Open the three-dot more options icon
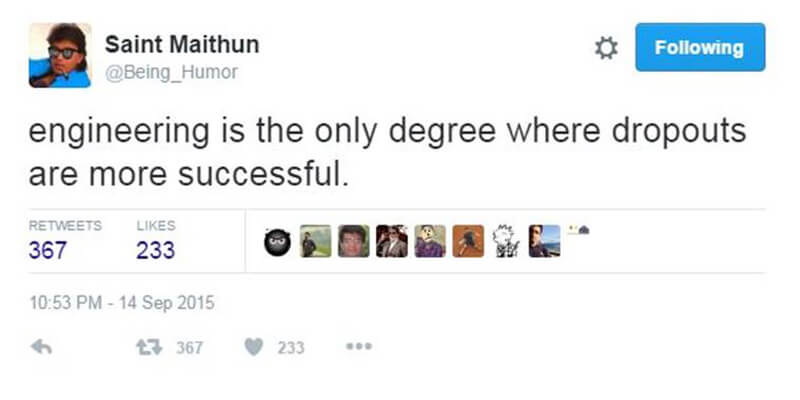800x400 pixels. point(359,348)
